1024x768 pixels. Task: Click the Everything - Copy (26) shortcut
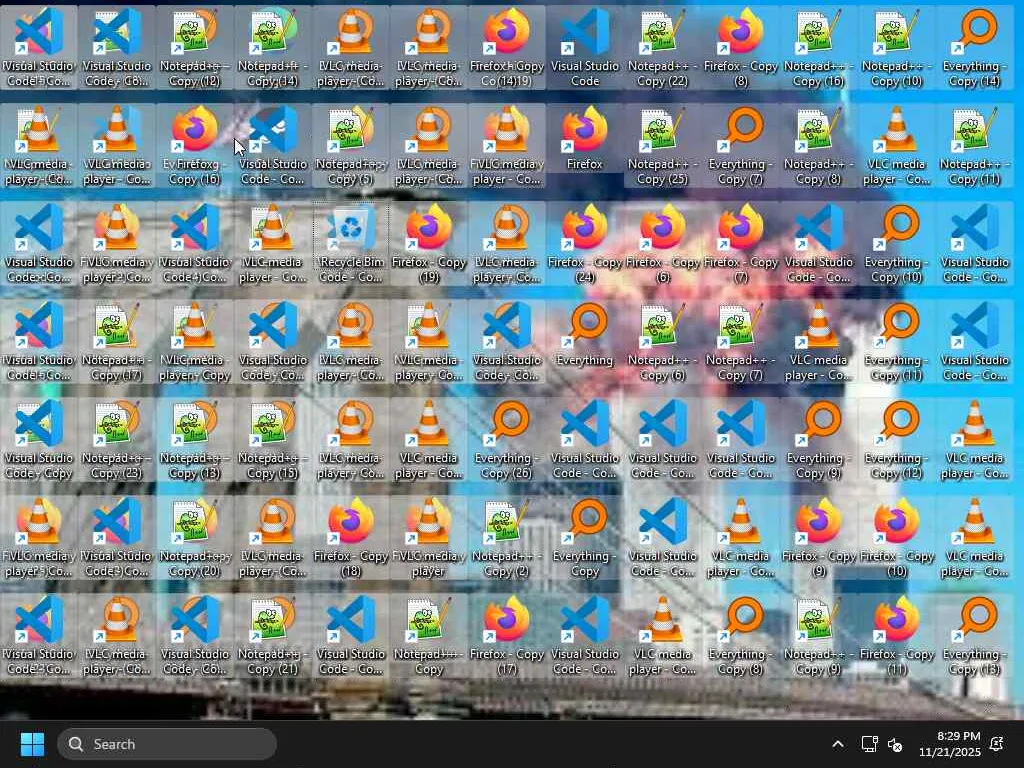coord(506,440)
